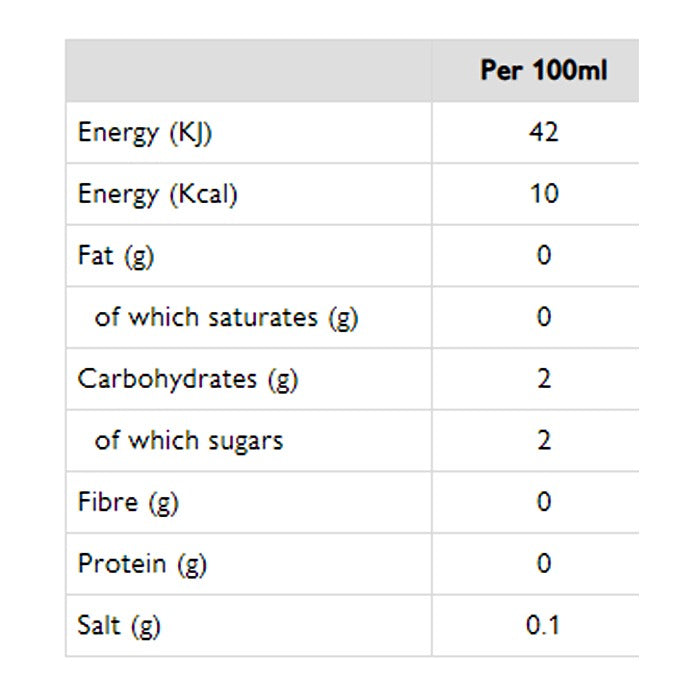Image resolution: width=700 pixels, height=700 pixels.
Task: Click the "Per 100ml" column header
Action: pyautogui.click(x=543, y=71)
